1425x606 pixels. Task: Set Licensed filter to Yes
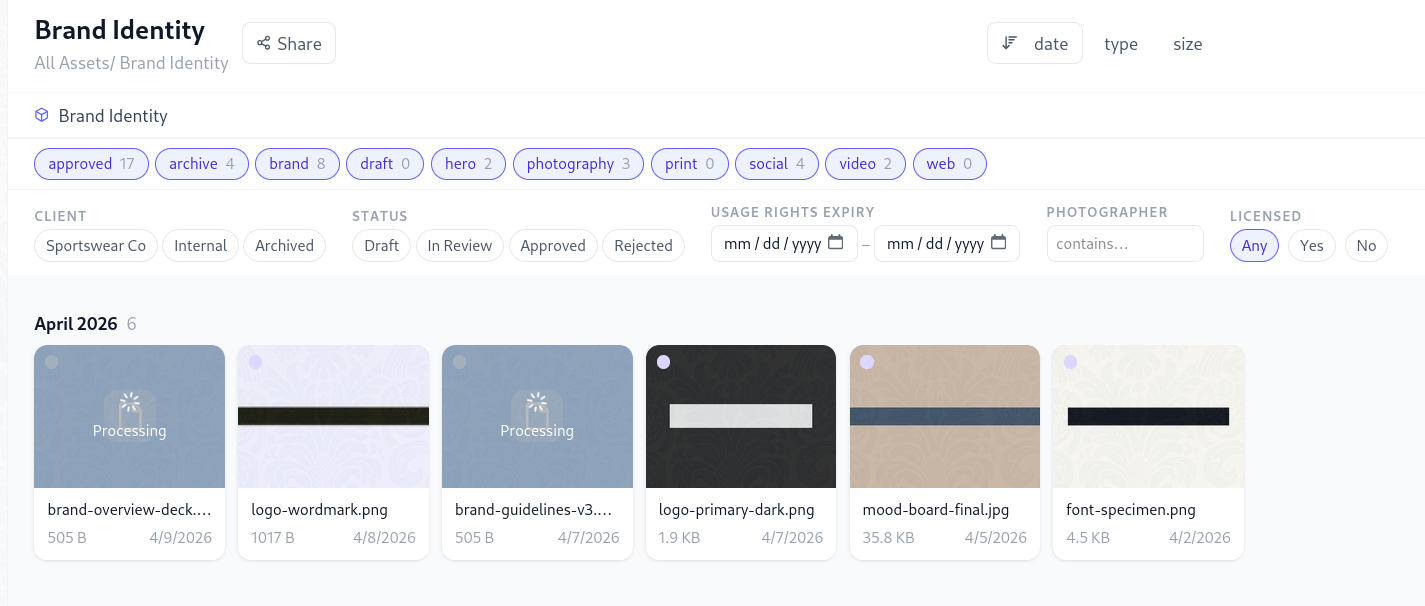click(x=1312, y=245)
